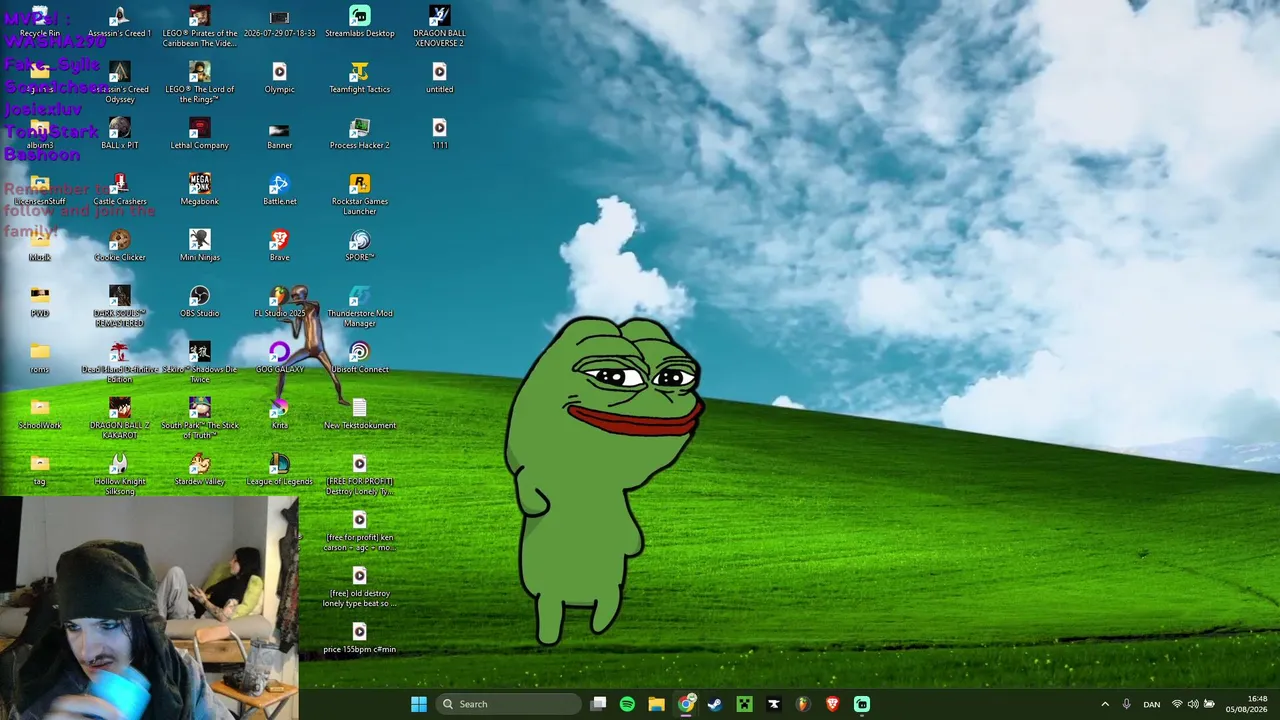The width and height of the screenshot is (1280, 720).
Task: Open Spotify from the taskbar
Action: [x=627, y=704]
